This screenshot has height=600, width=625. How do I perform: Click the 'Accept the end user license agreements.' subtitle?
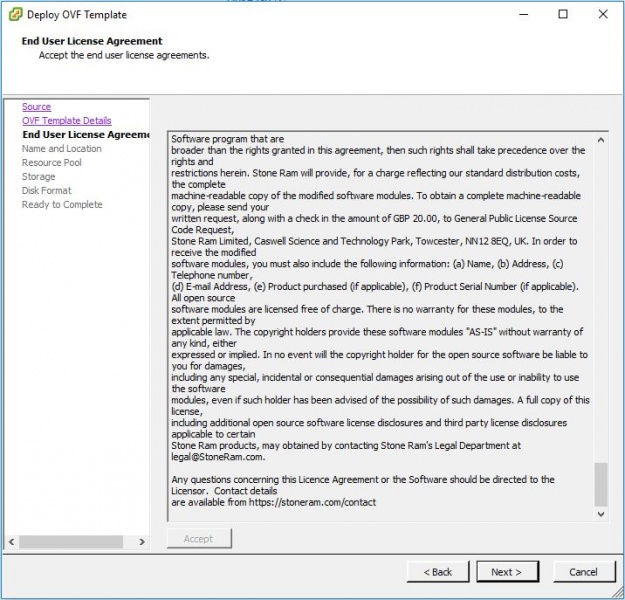[x=124, y=55]
